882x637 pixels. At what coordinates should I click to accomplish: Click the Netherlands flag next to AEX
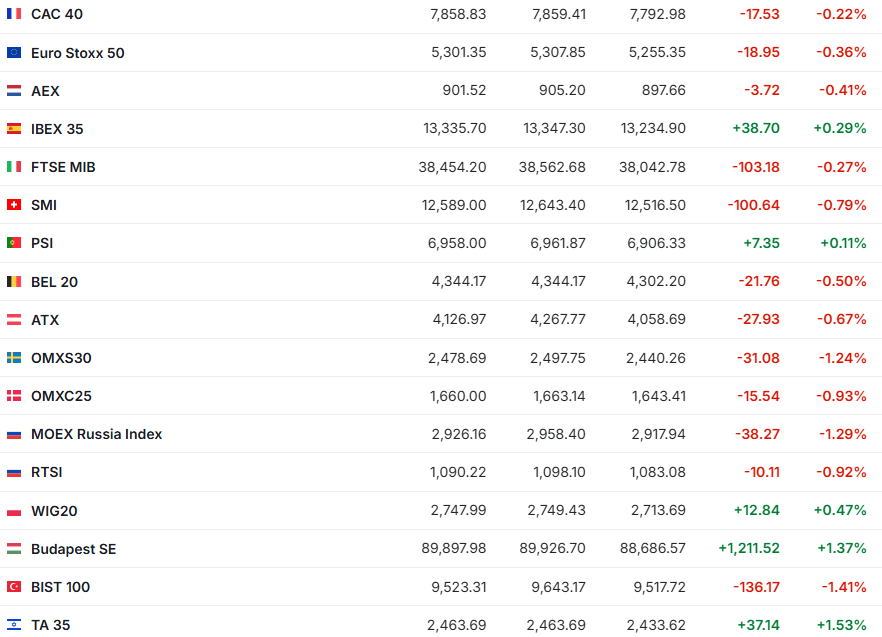click(x=14, y=90)
